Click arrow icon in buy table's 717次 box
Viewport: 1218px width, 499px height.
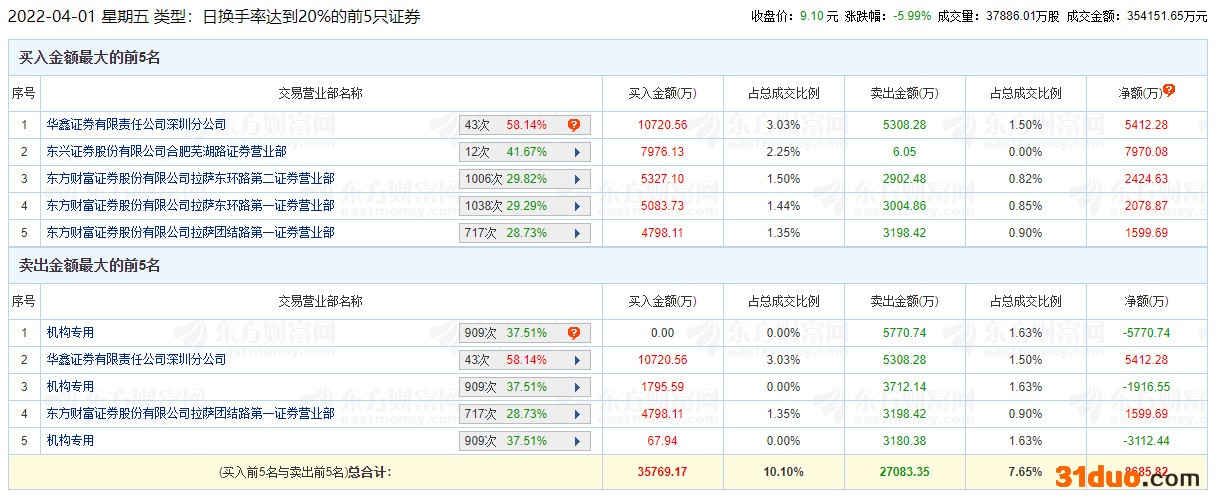point(577,233)
